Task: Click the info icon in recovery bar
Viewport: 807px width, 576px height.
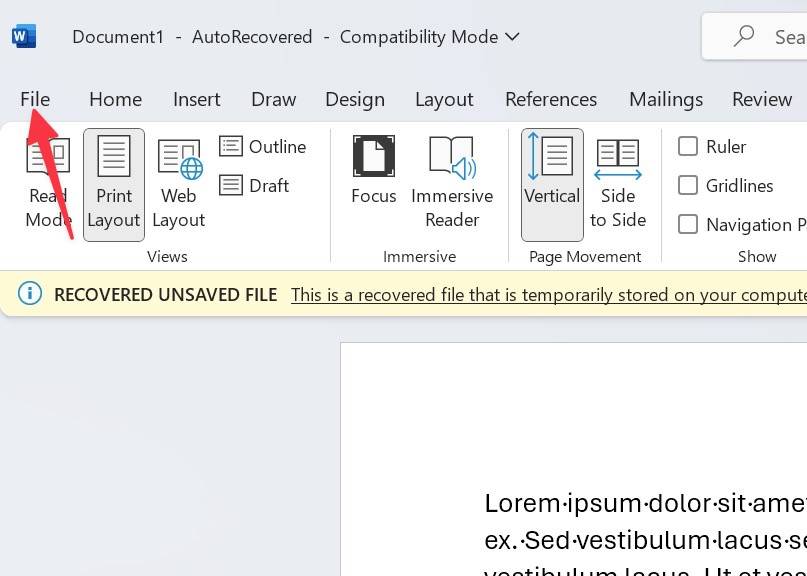Action: click(30, 294)
